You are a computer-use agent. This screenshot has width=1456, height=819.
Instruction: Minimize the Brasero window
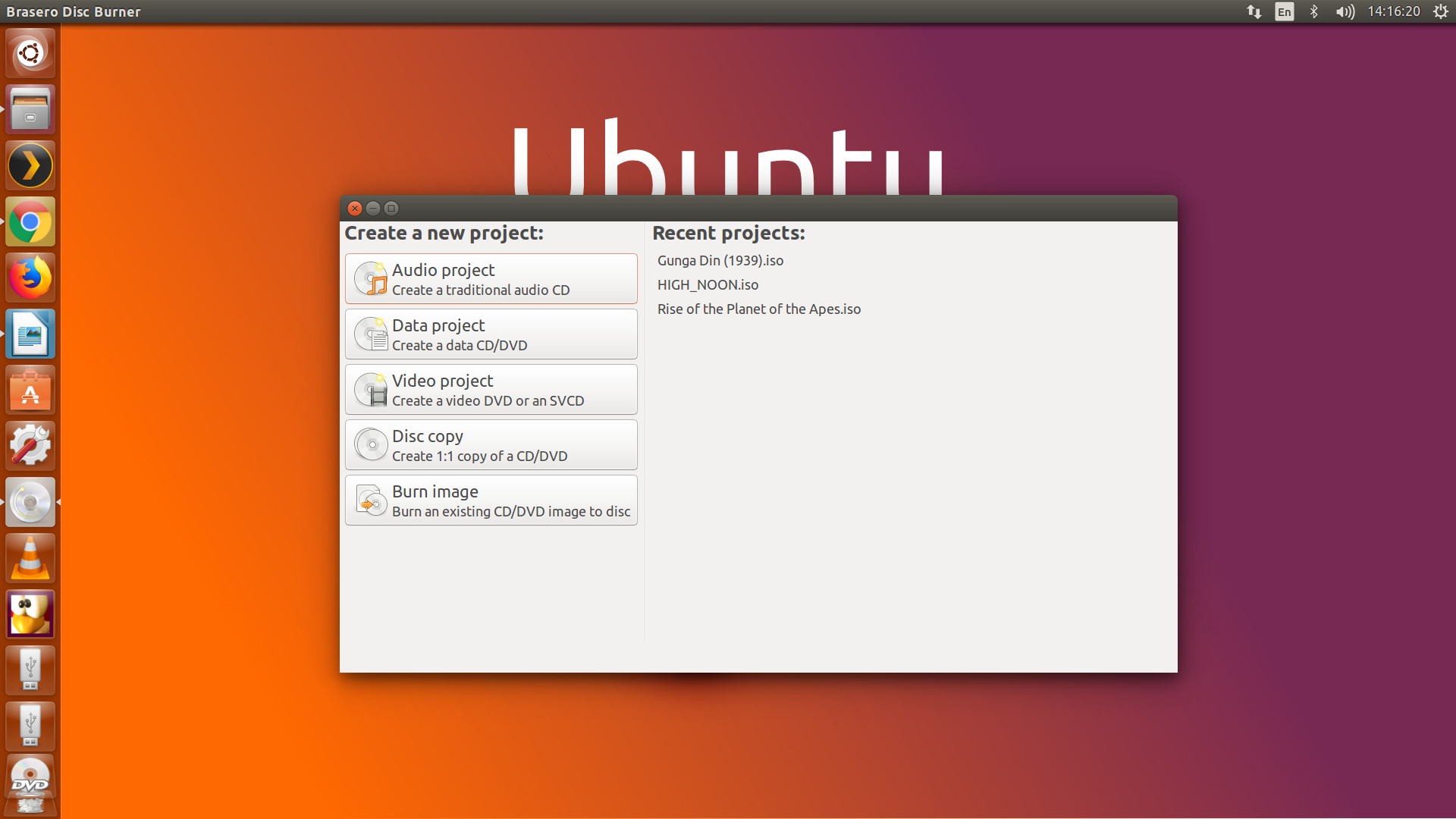[373, 208]
